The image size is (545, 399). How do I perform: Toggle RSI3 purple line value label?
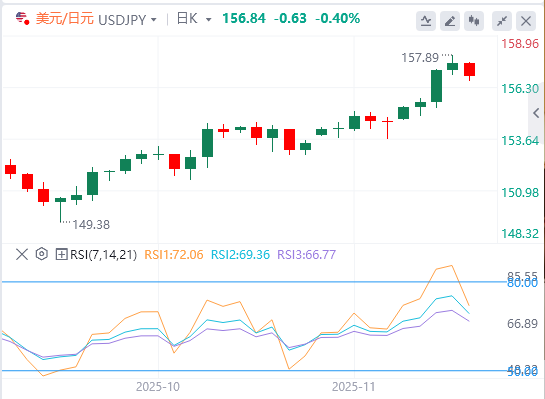(x=307, y=255)
